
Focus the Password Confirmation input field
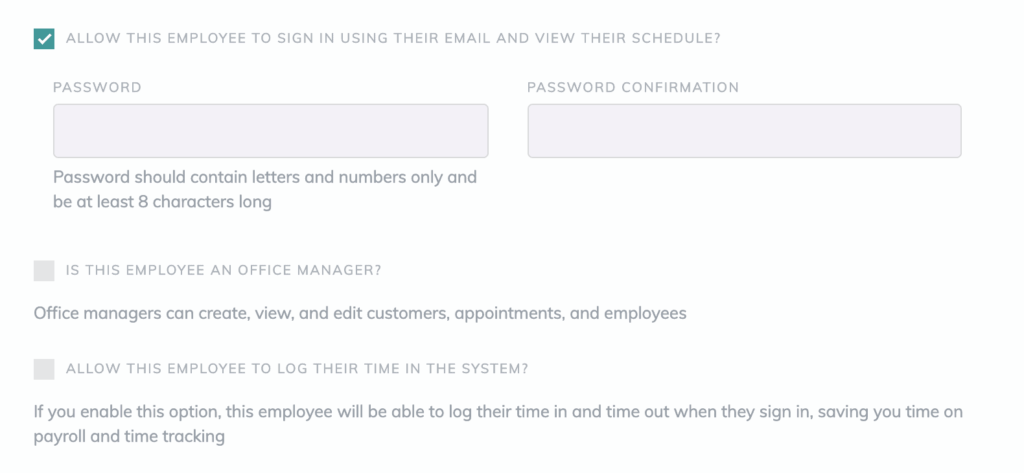744,131
